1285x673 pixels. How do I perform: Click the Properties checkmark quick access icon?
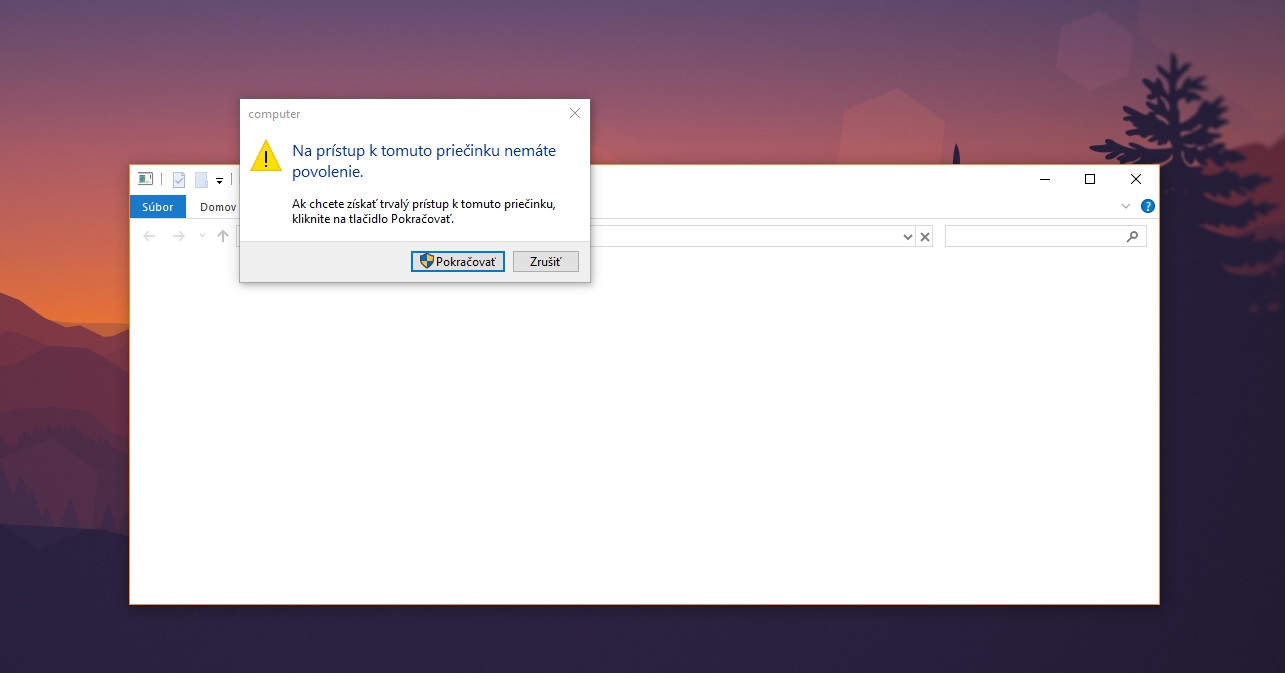[179, 180]
